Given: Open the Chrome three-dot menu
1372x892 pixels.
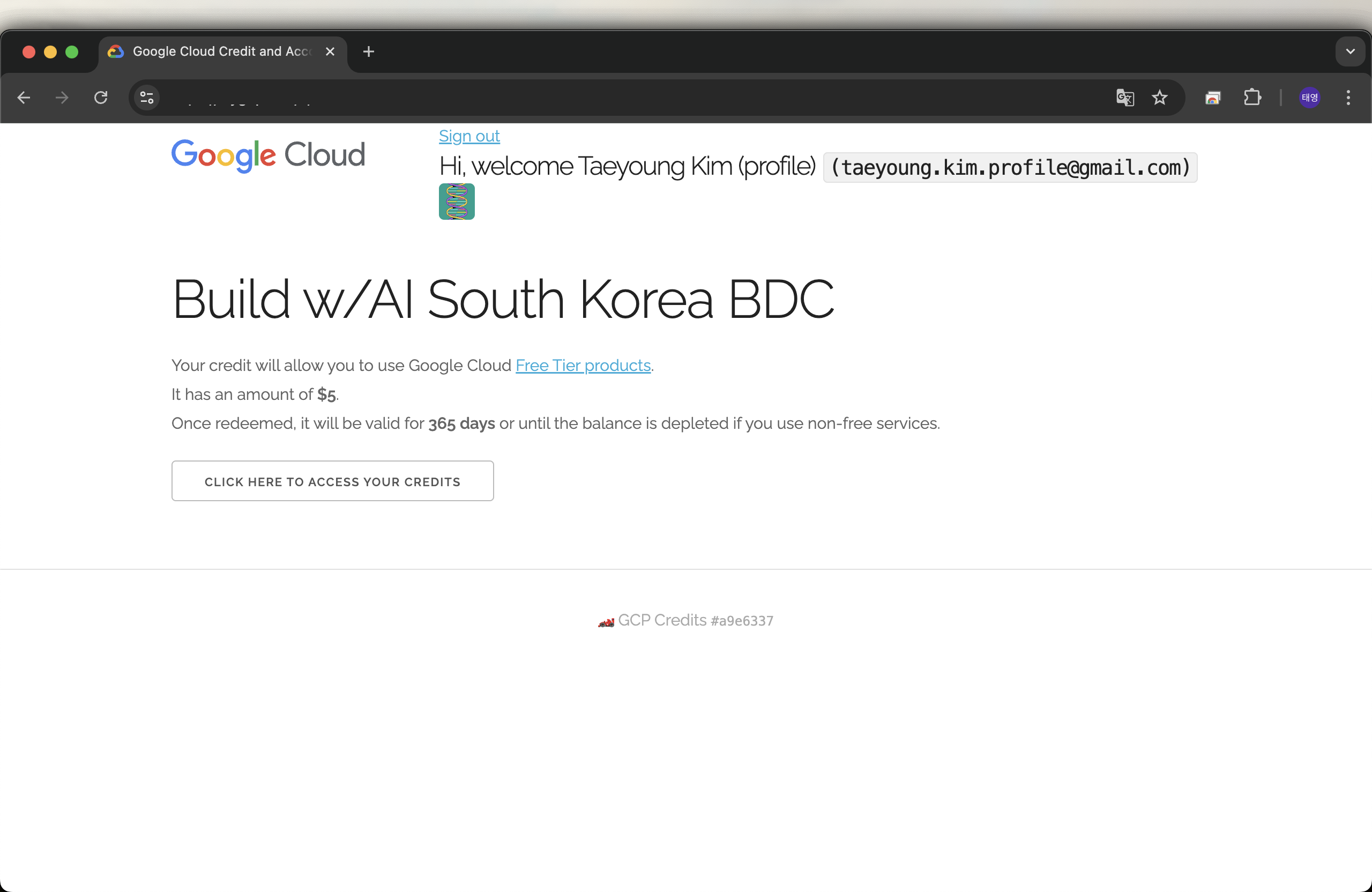Looking at the screenshot, I should 1348,98.
